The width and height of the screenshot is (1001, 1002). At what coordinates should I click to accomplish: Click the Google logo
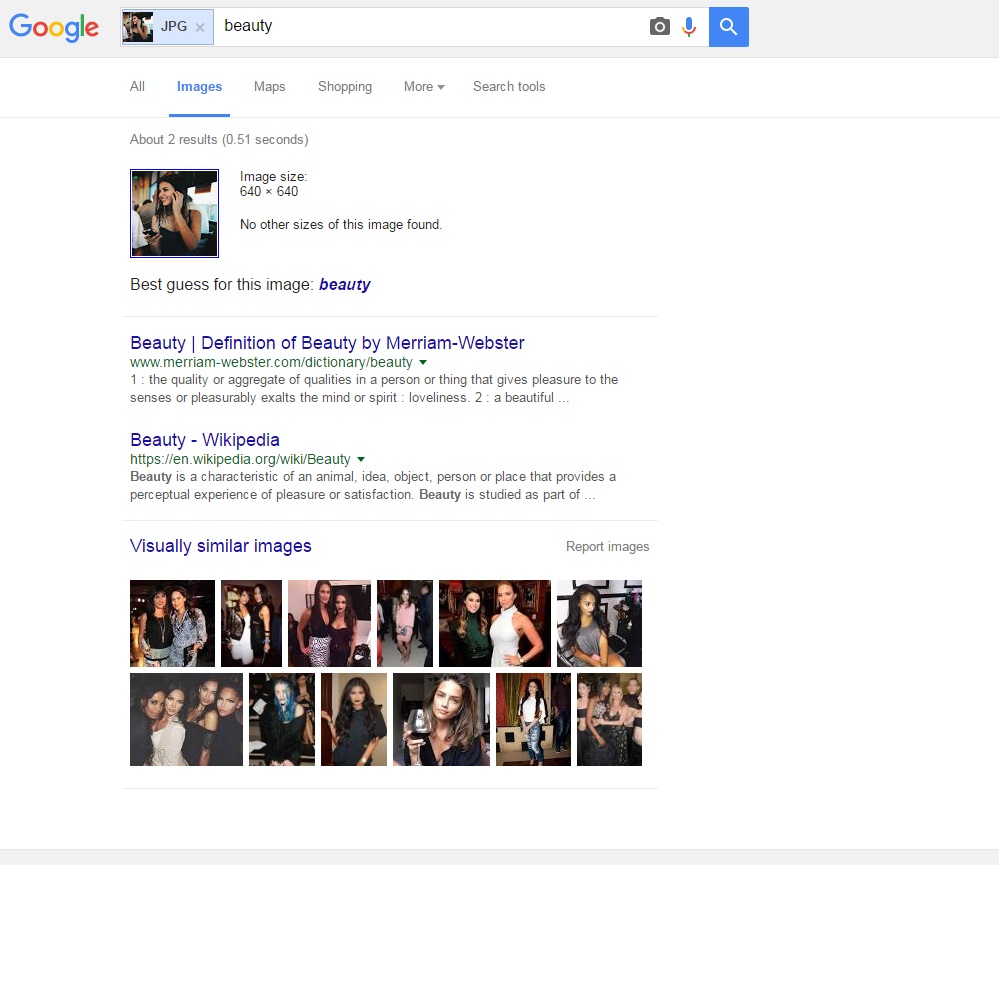54,27
